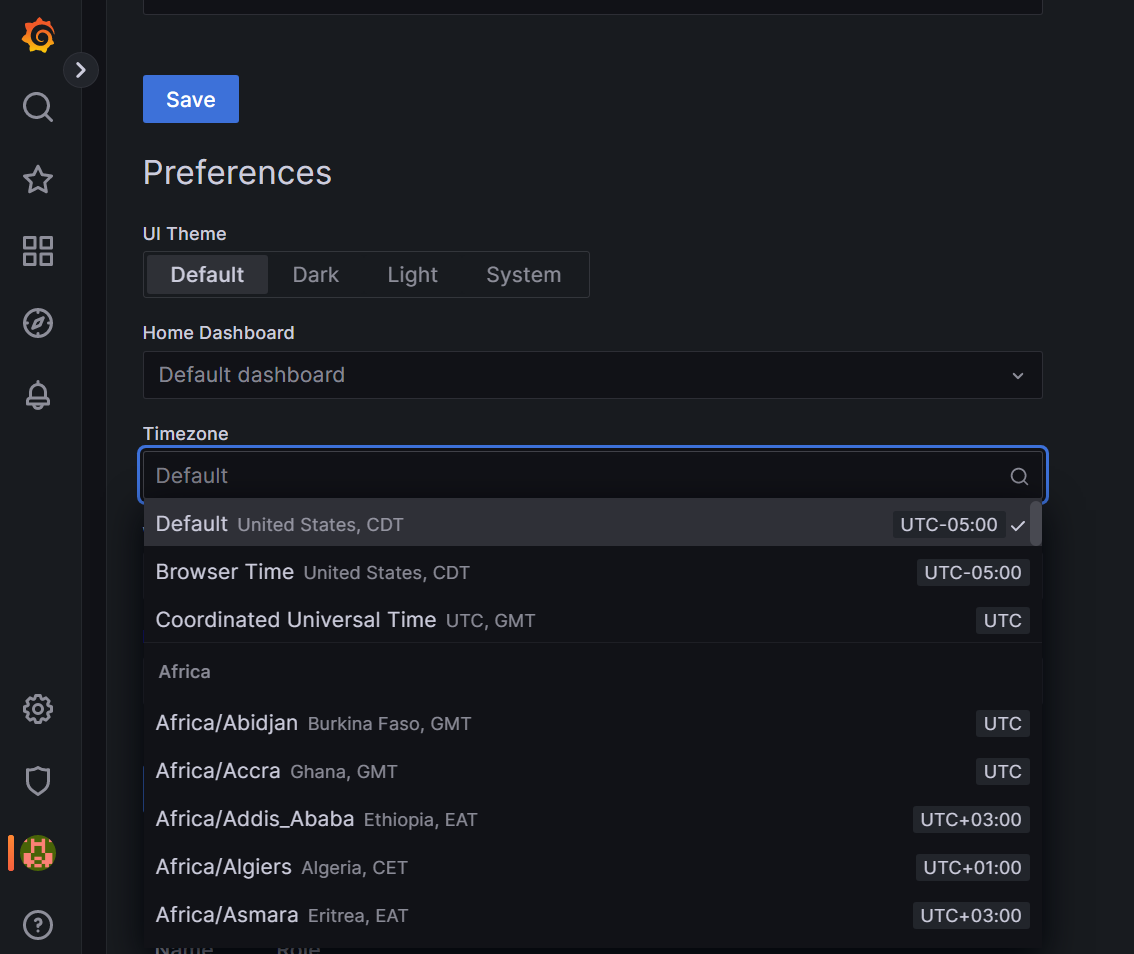Expand the navigation sidebar with the arrow
Viewport: 1134px width, 954px height.
pyautogui.click(x=81, y=70)
